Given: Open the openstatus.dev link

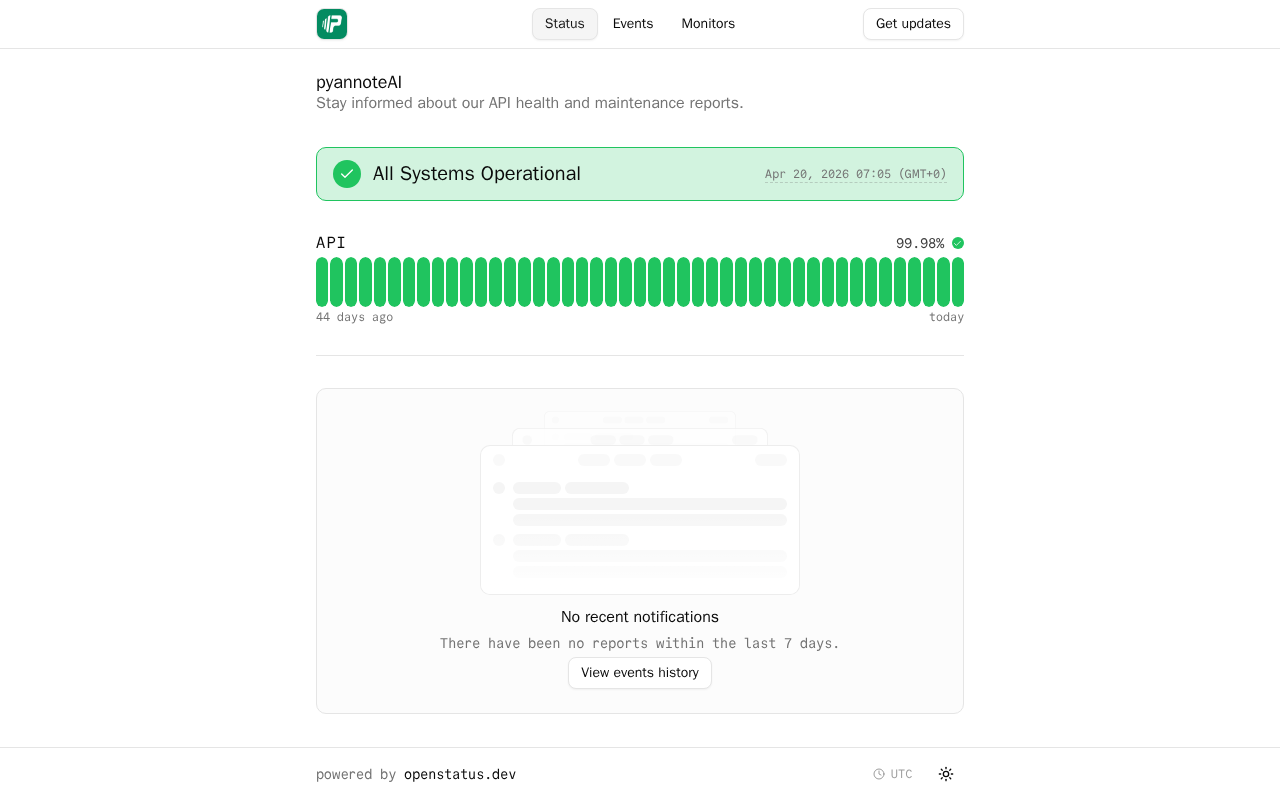Looking at the screenshot, I should 460,774.
